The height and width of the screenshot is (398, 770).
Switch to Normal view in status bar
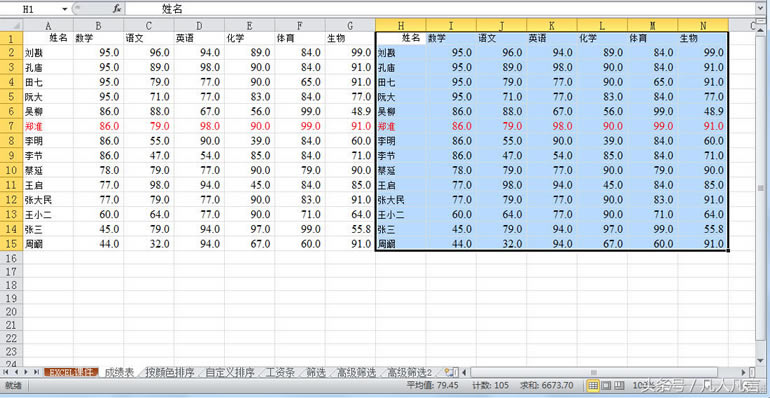[593, 385]
